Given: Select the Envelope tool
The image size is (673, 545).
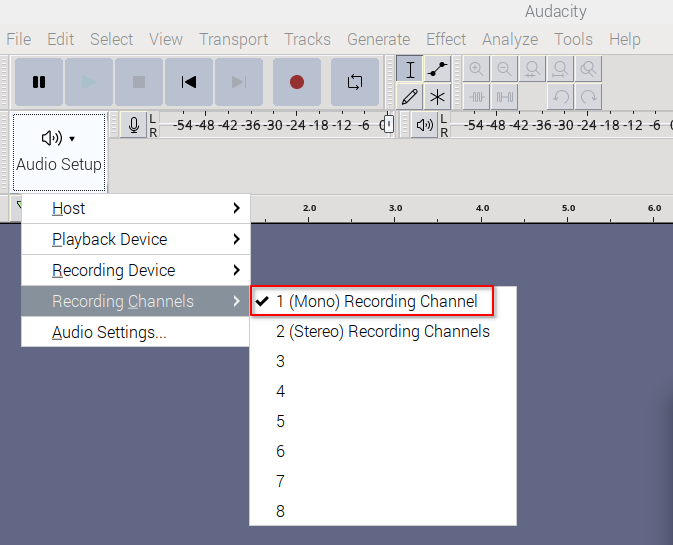Looking at the screenshot, I should 437,69.
